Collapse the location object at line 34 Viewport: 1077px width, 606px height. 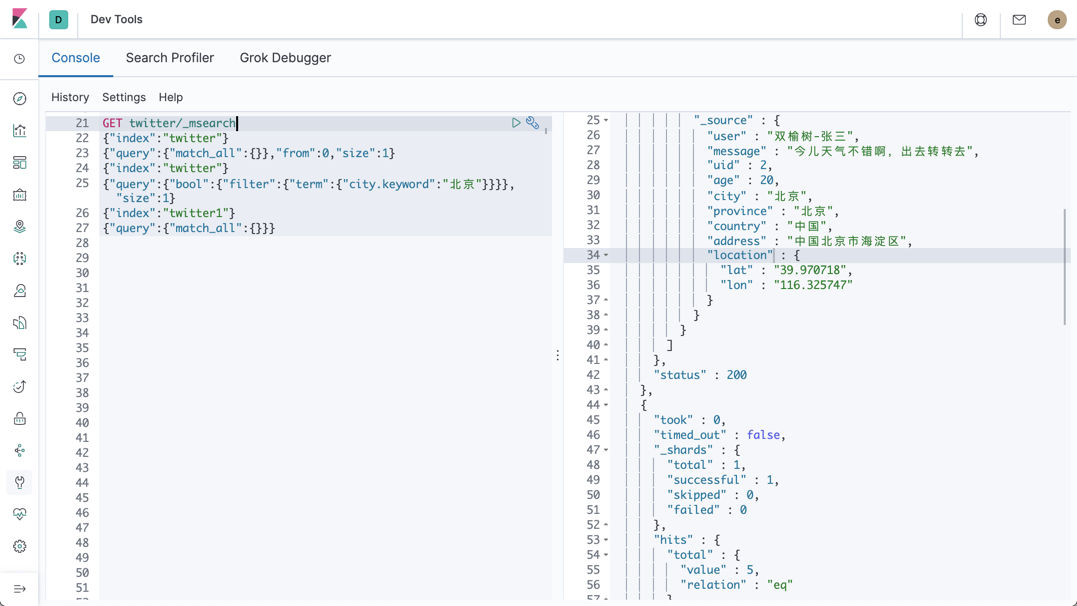pyautogui.click(x=605, y=255)
